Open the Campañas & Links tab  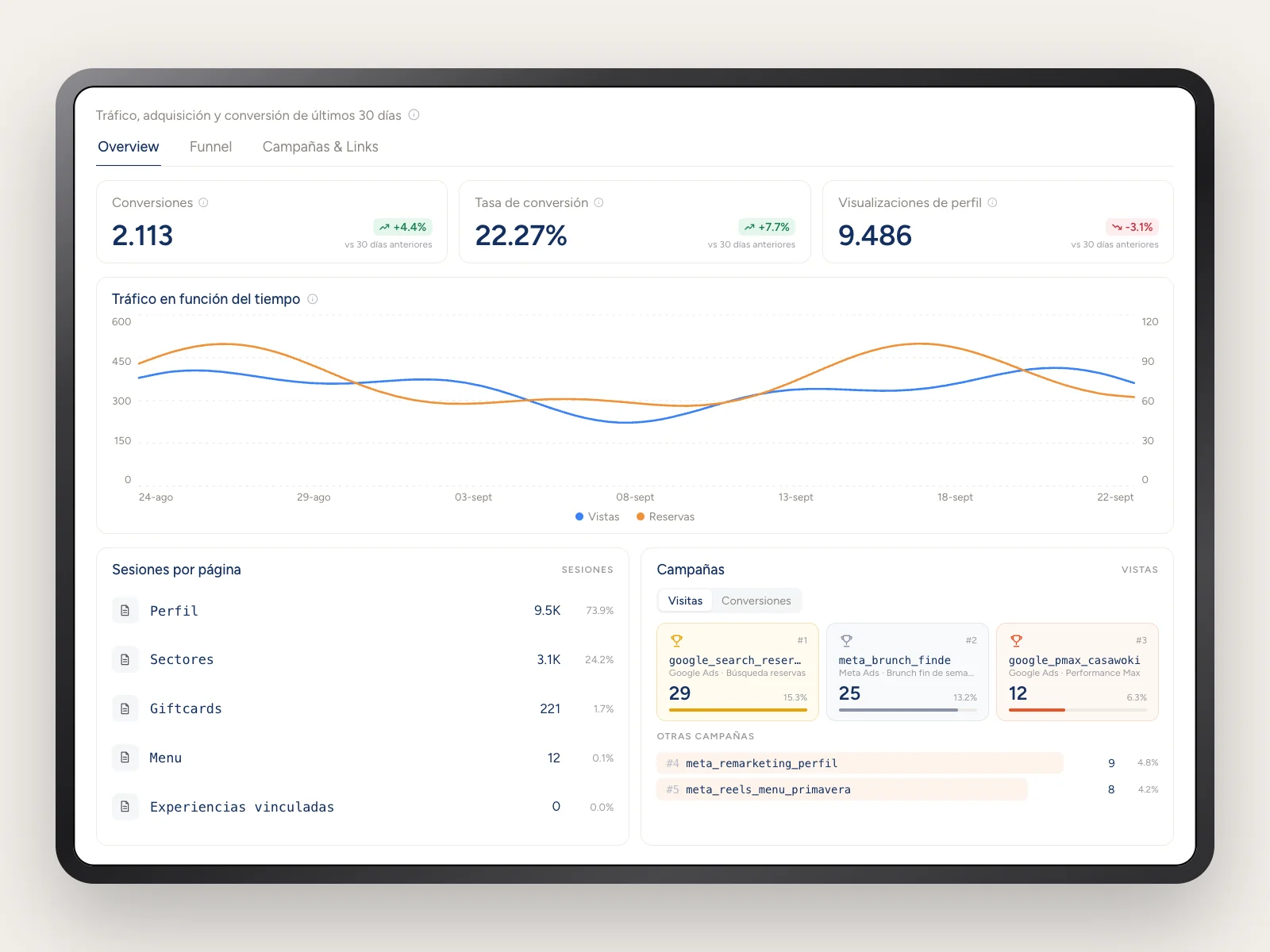[320, 147]
